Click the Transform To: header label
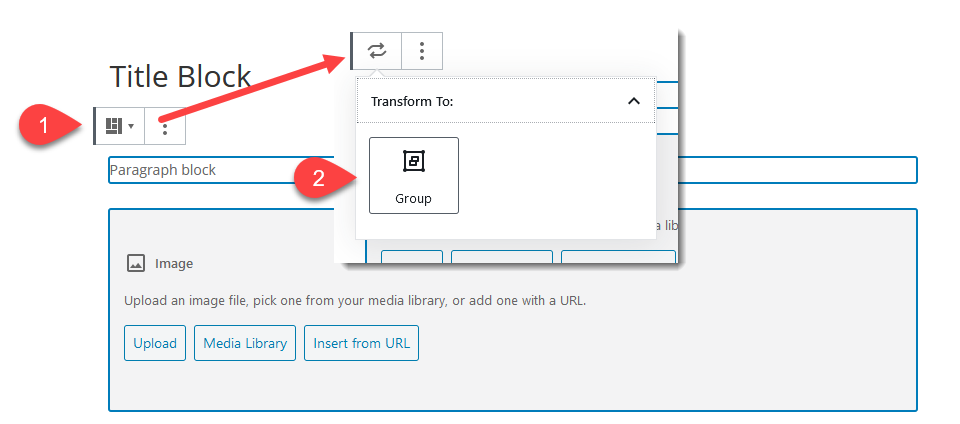The width and height of the screenshot is (960, 424). click(412, 102)
